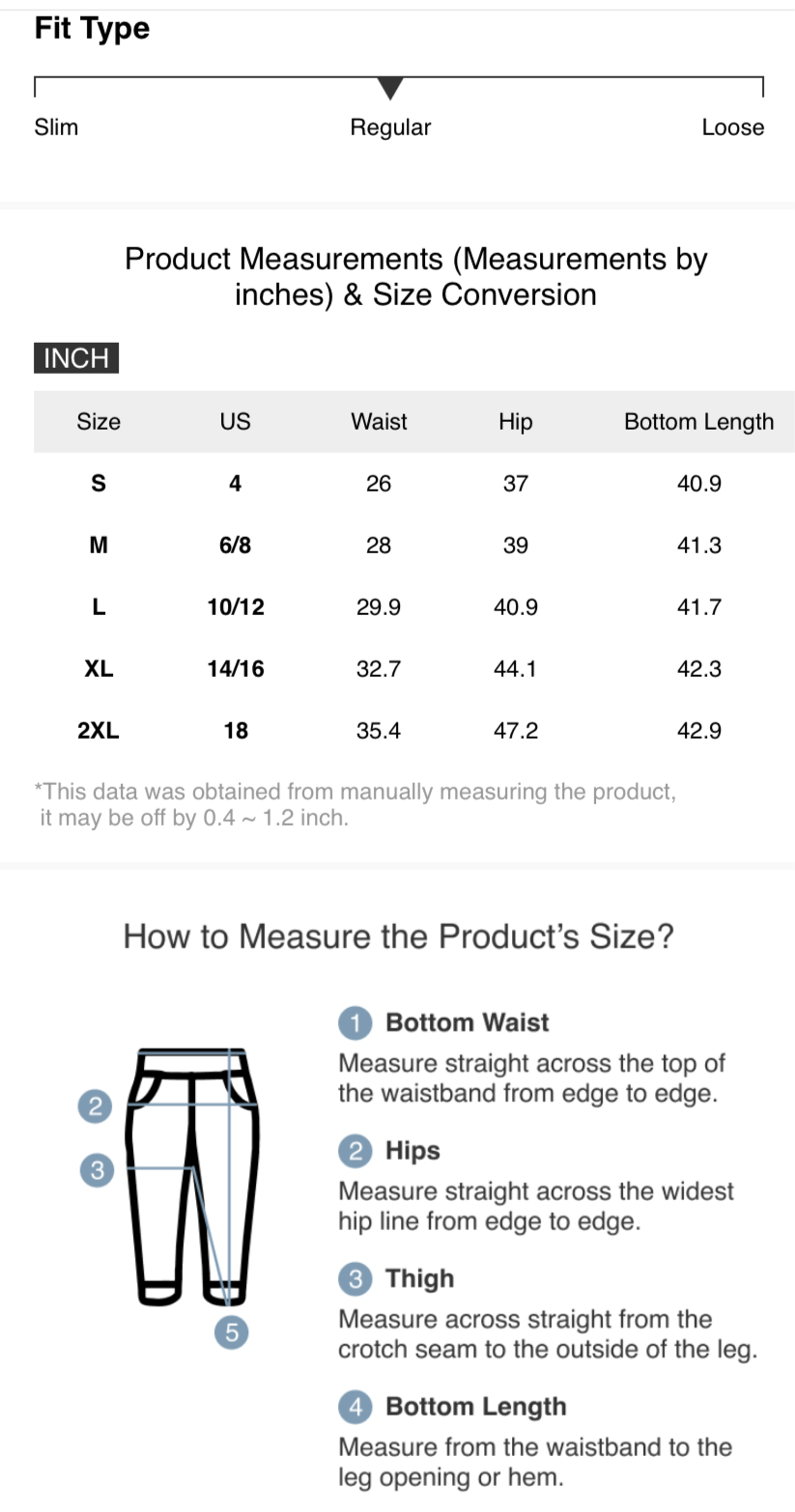Click the number 3 Thigh badge in list
The image size is (795, 1512).
(x=355, y=1279)
